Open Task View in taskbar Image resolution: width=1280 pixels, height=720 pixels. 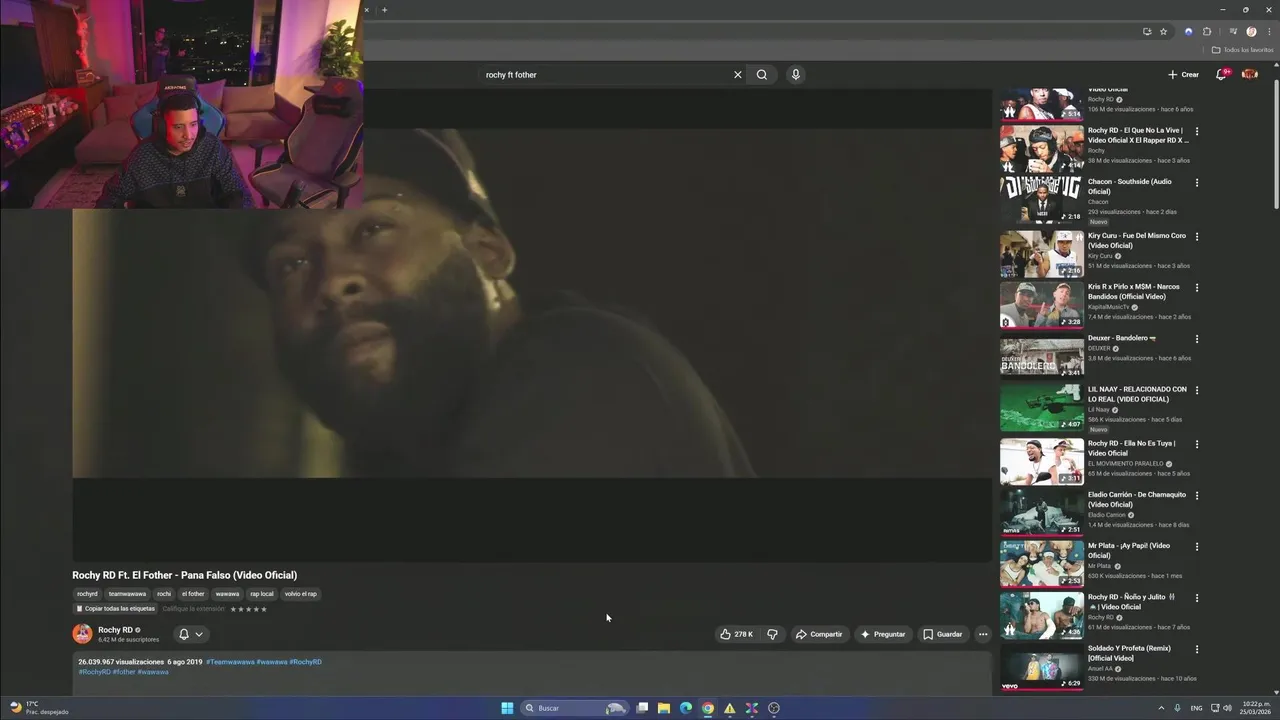point(642,708)
